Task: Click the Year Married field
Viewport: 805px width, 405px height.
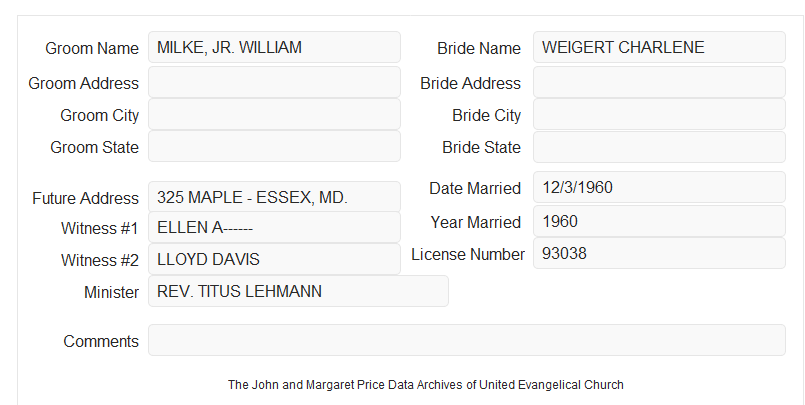Action: click(x=659, y=221)
